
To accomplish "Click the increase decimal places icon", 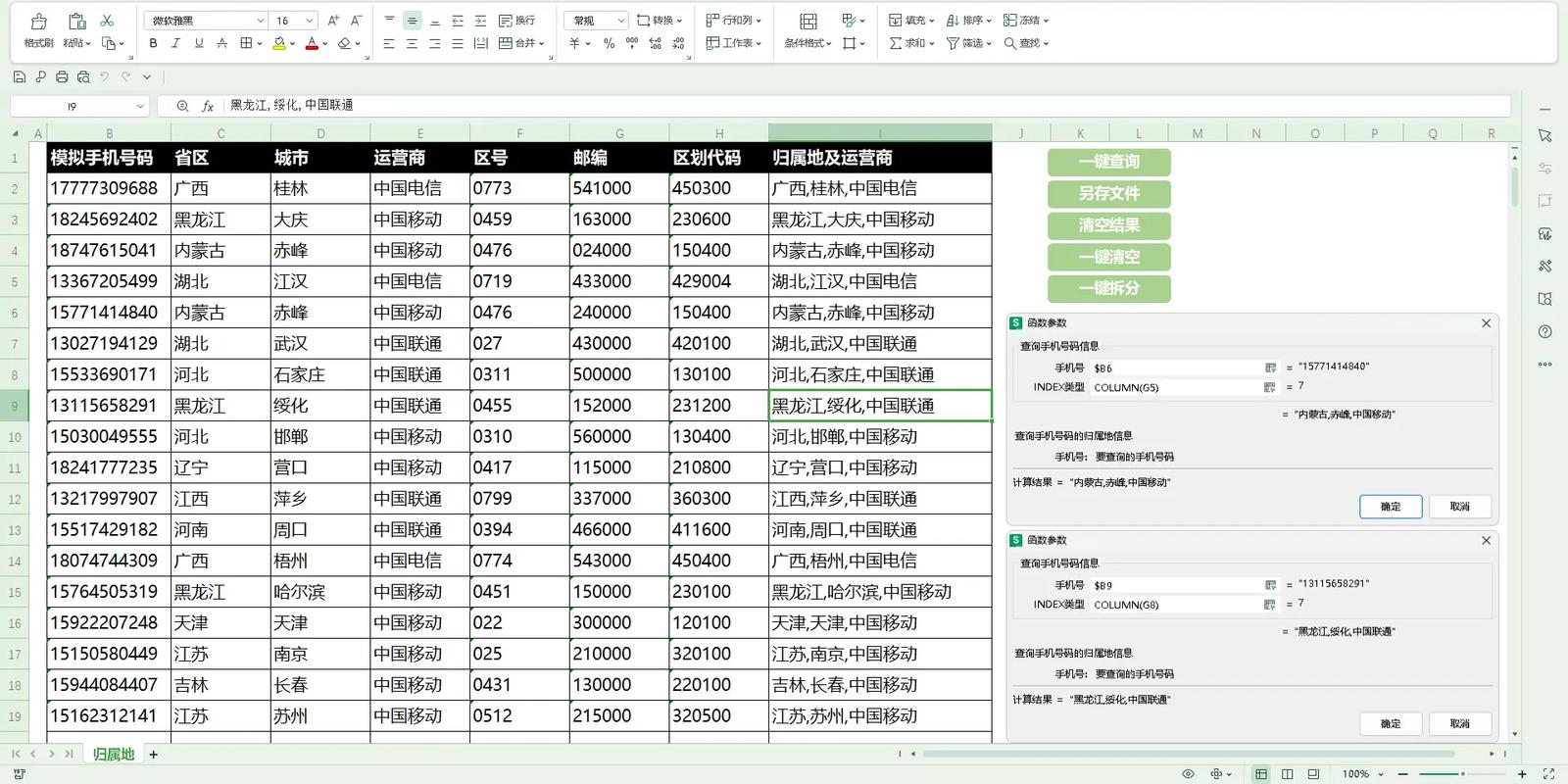I will (655, 43).
